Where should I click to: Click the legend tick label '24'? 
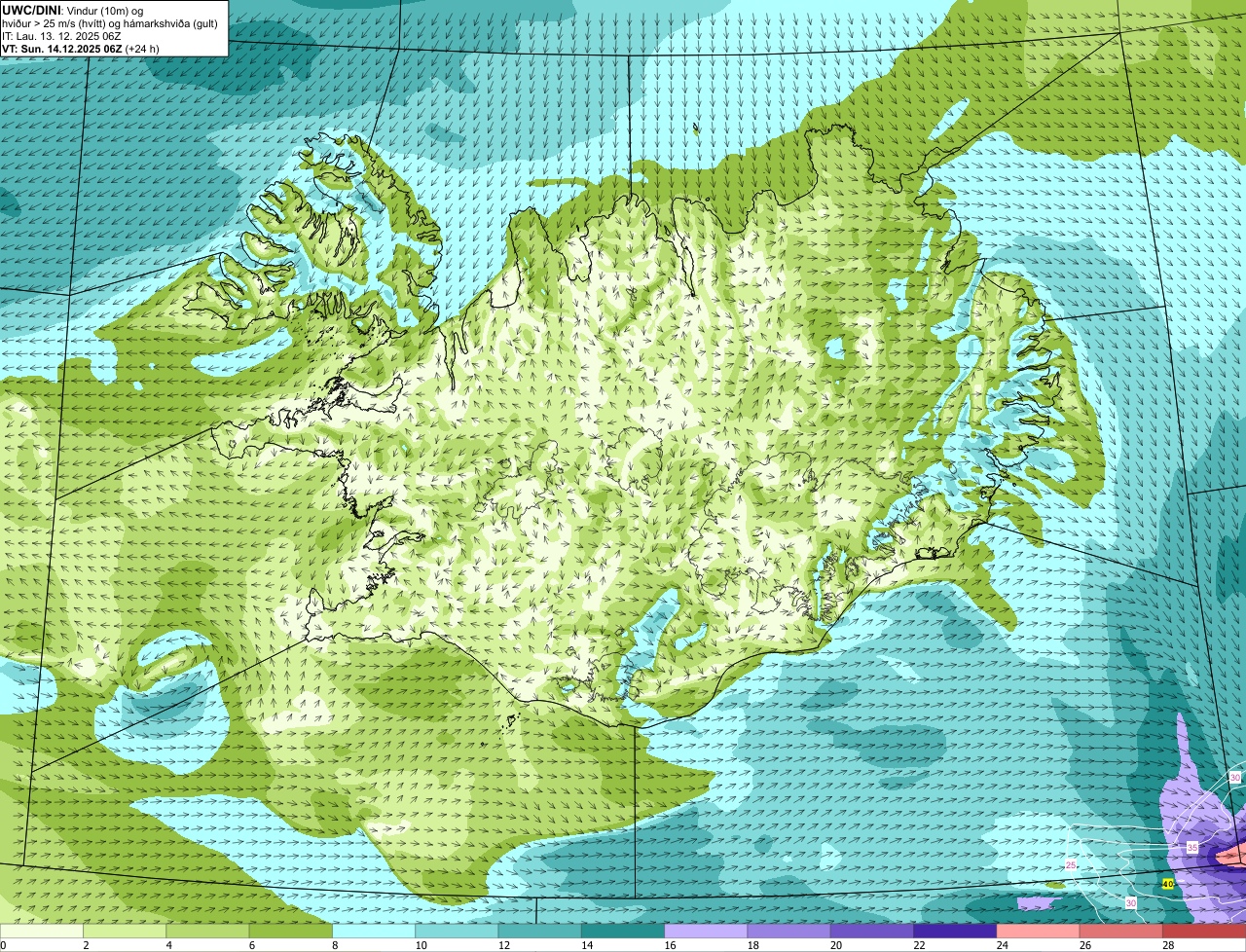click(1002, 945)
